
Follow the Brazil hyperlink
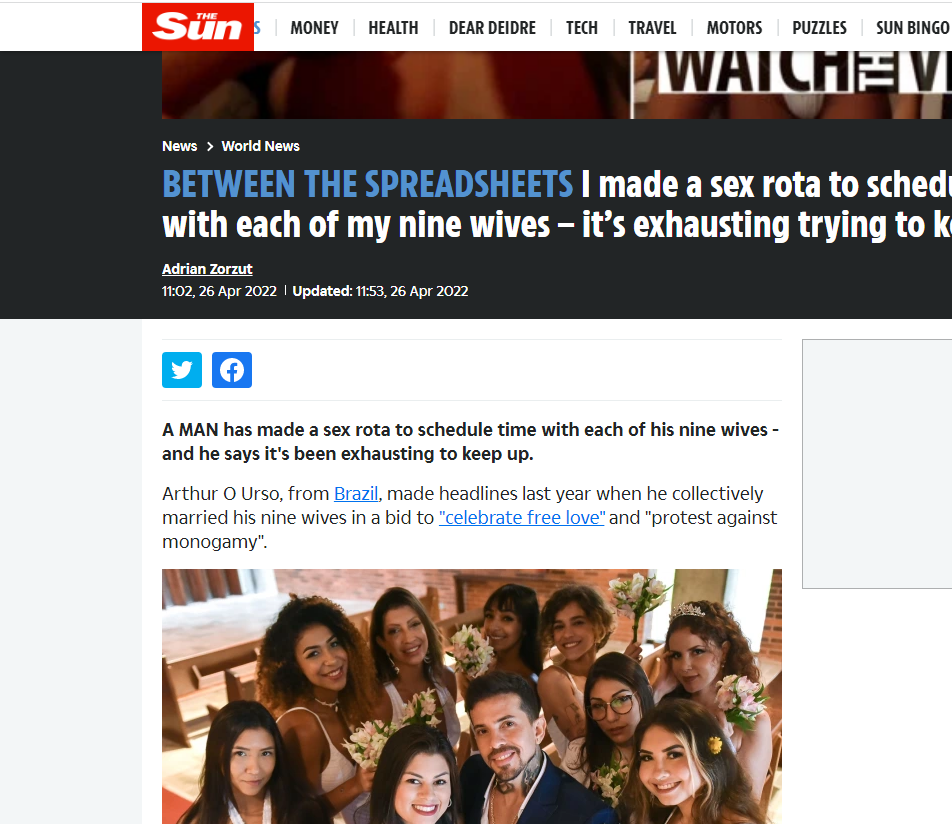pos(356,494)
